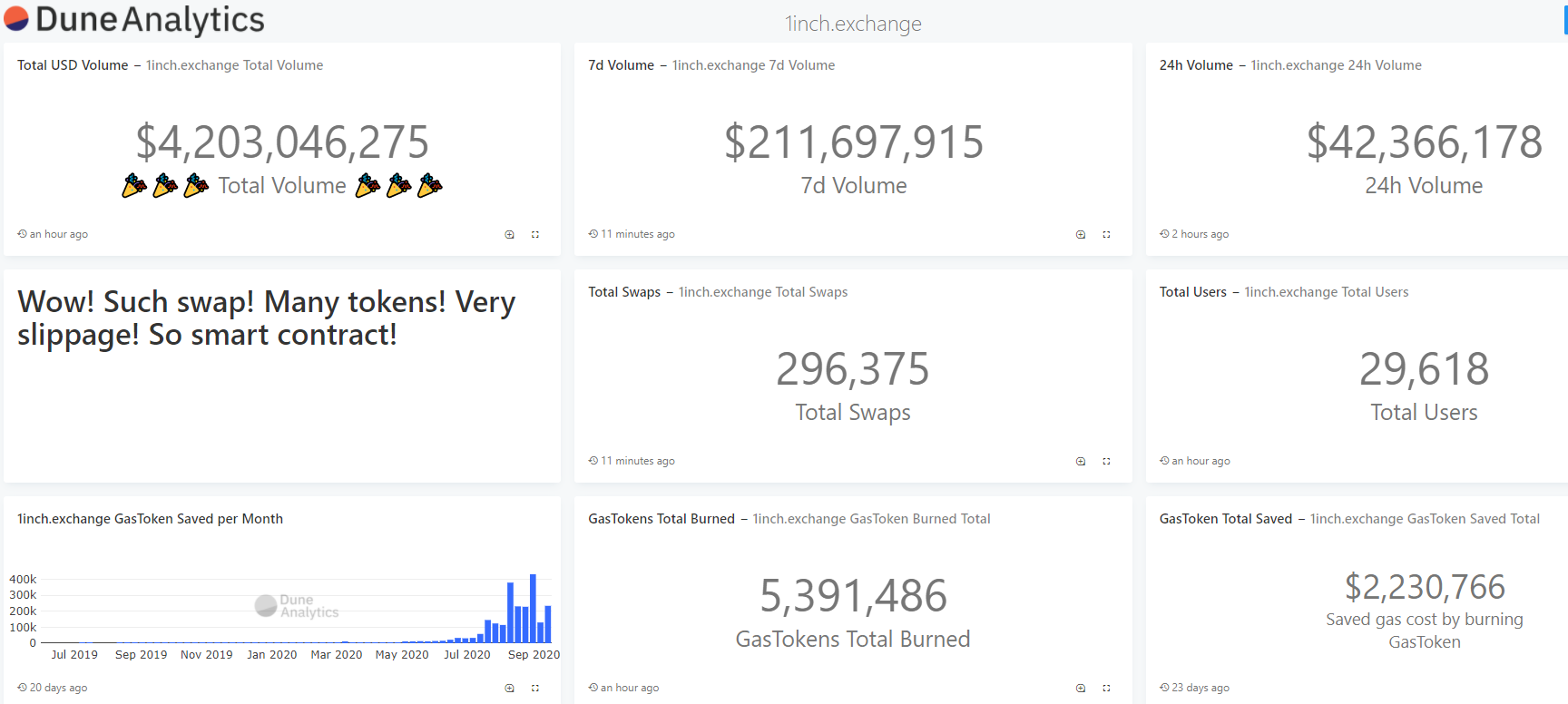The height and width of the screenshot is (704, 1568).
Task: Click zoom-in icon on GasToken Saved per Month card
Action: coord(510,688)
